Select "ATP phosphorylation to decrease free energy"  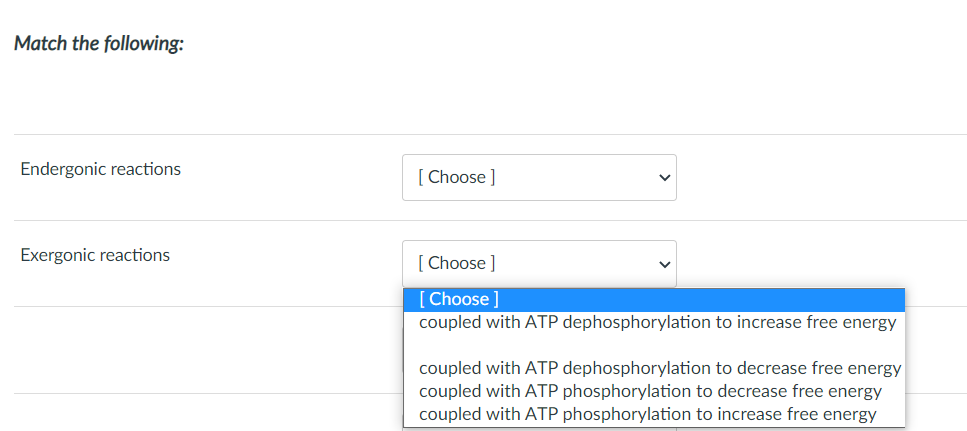click(x=650, y=391)
